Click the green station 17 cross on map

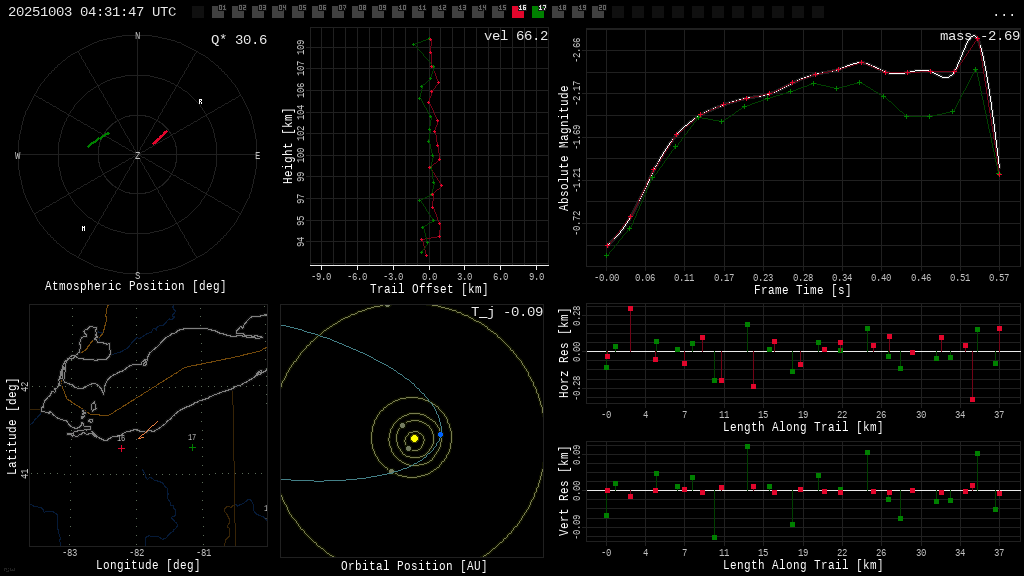point(192,447)
